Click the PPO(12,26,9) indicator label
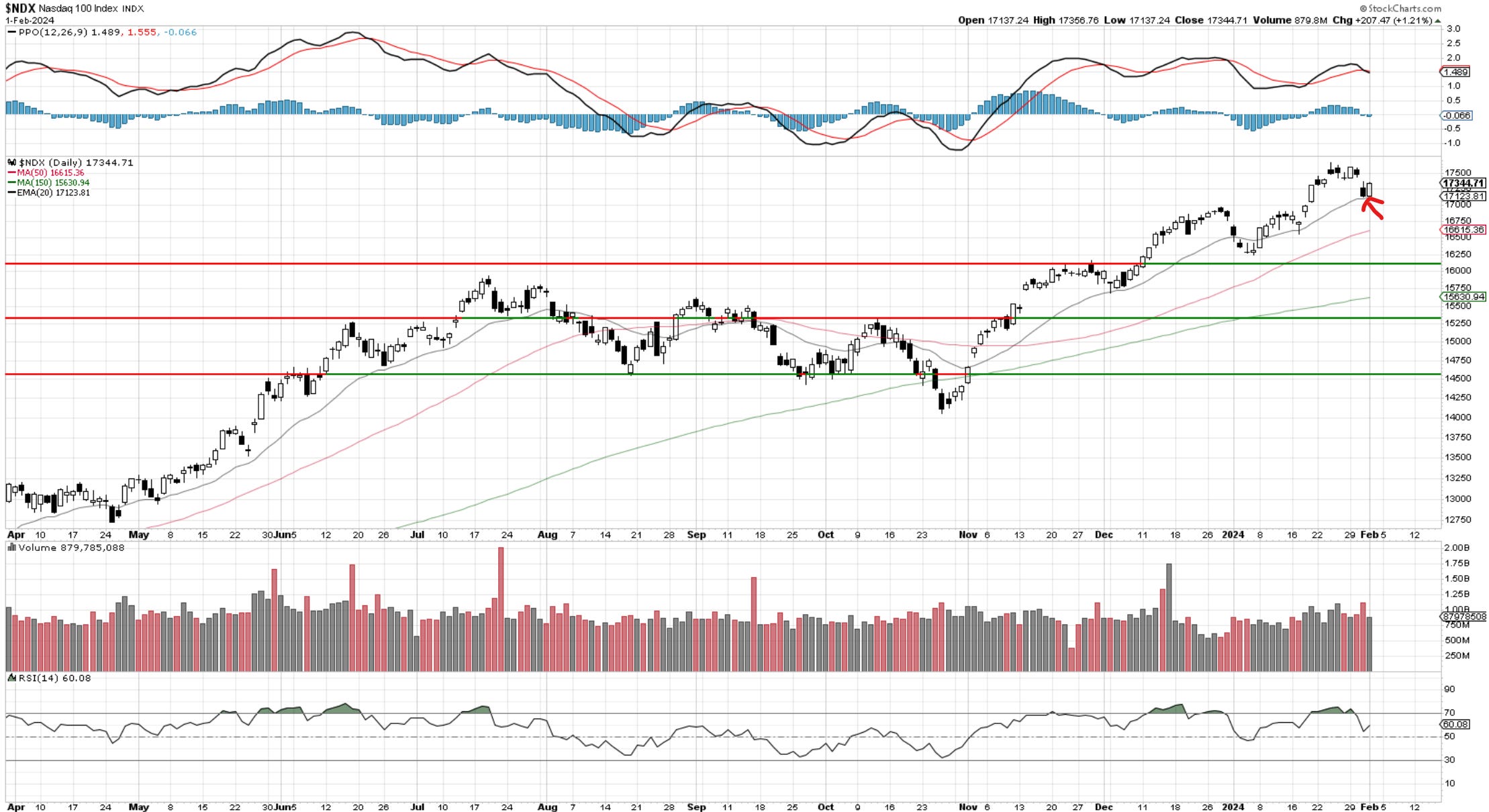1489x812 pixels. (x=52, y=32)
